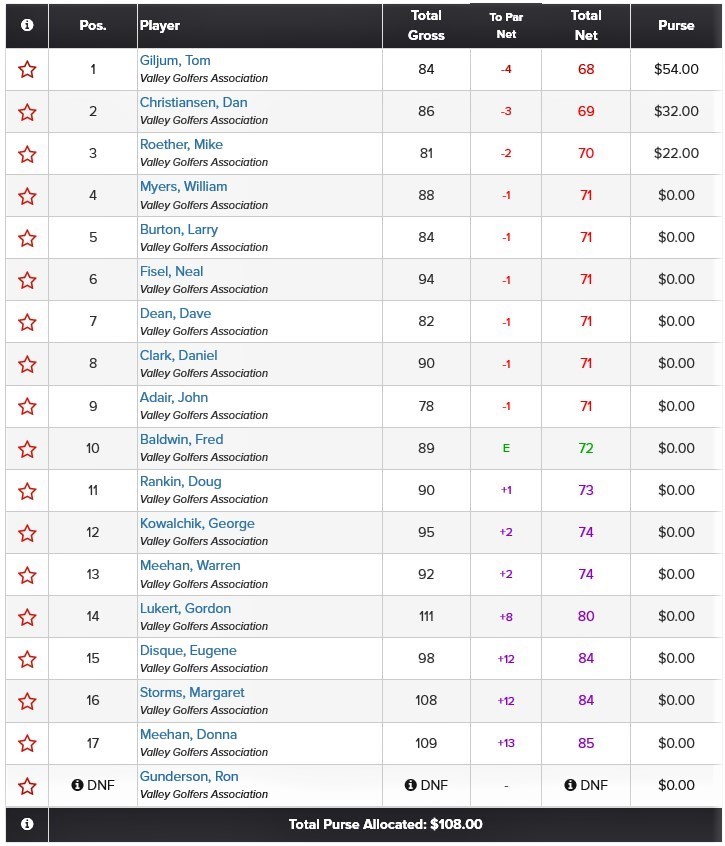The width and height of the screenshot is (725, 846).
Task: Open Kowalchik, George player link
Action: [x=197, y=523]
